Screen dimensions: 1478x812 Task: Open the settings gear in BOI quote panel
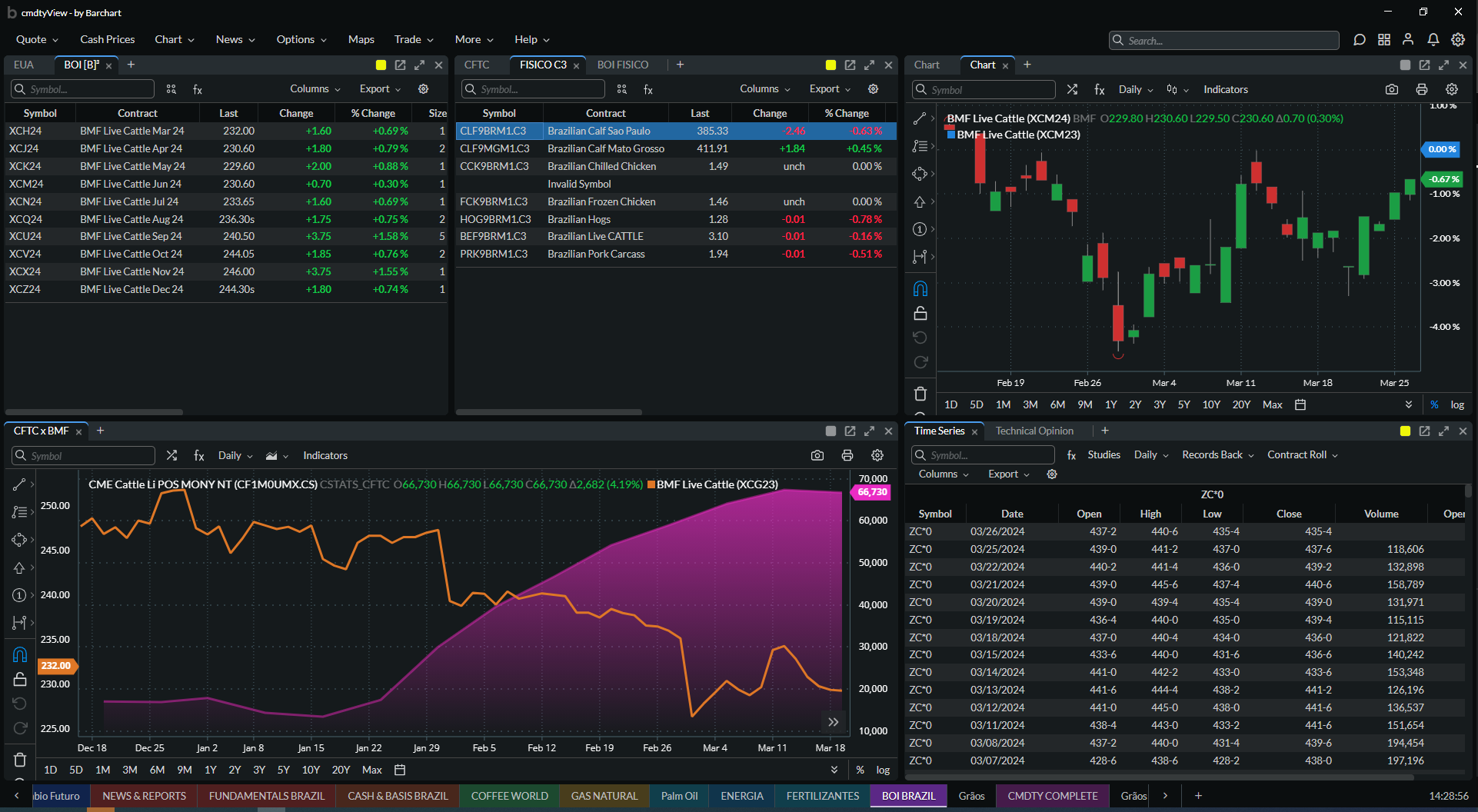pyautogui.click(x=423, y=89)
